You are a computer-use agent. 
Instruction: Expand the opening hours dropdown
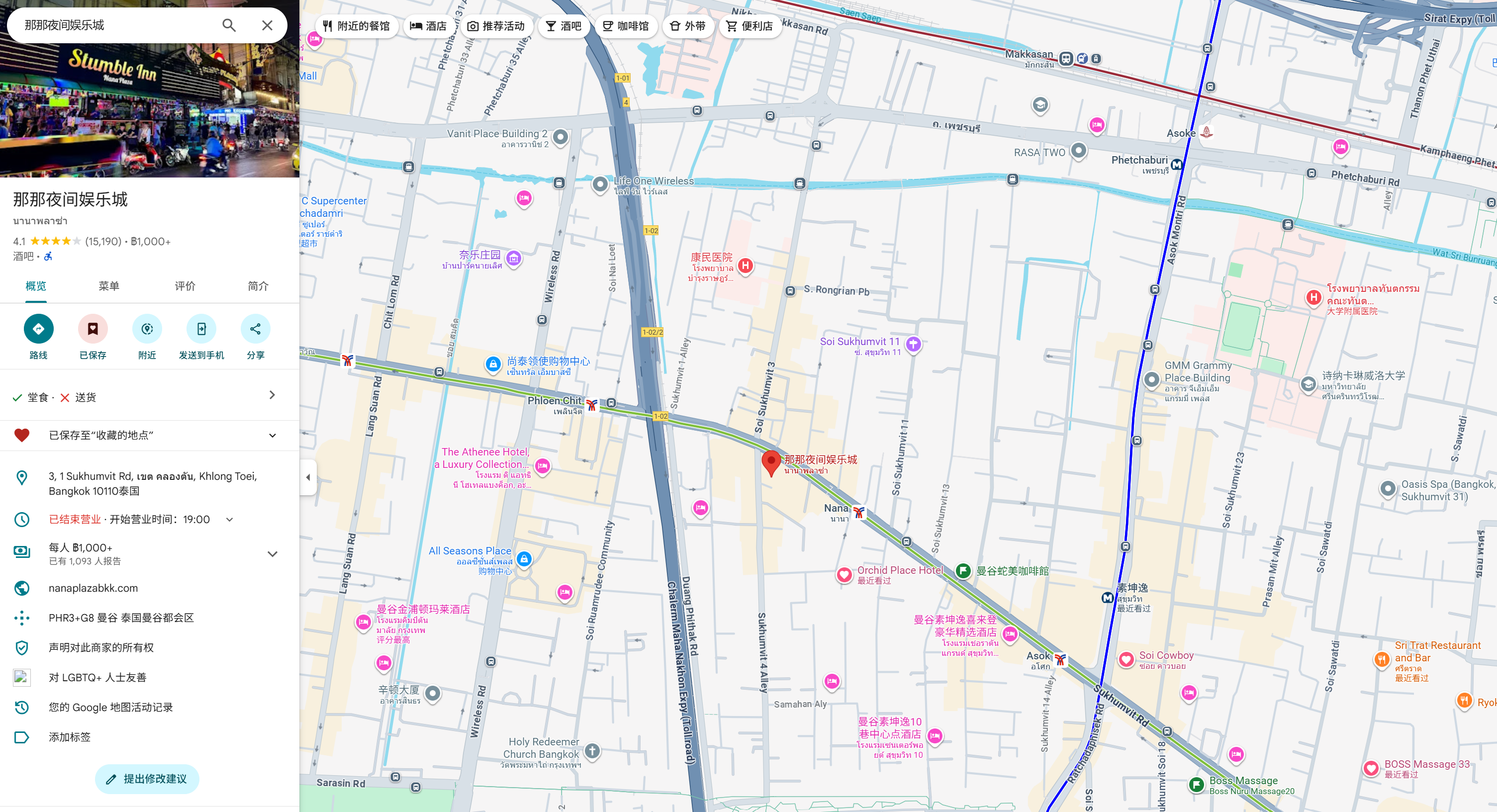click(230, 519)
